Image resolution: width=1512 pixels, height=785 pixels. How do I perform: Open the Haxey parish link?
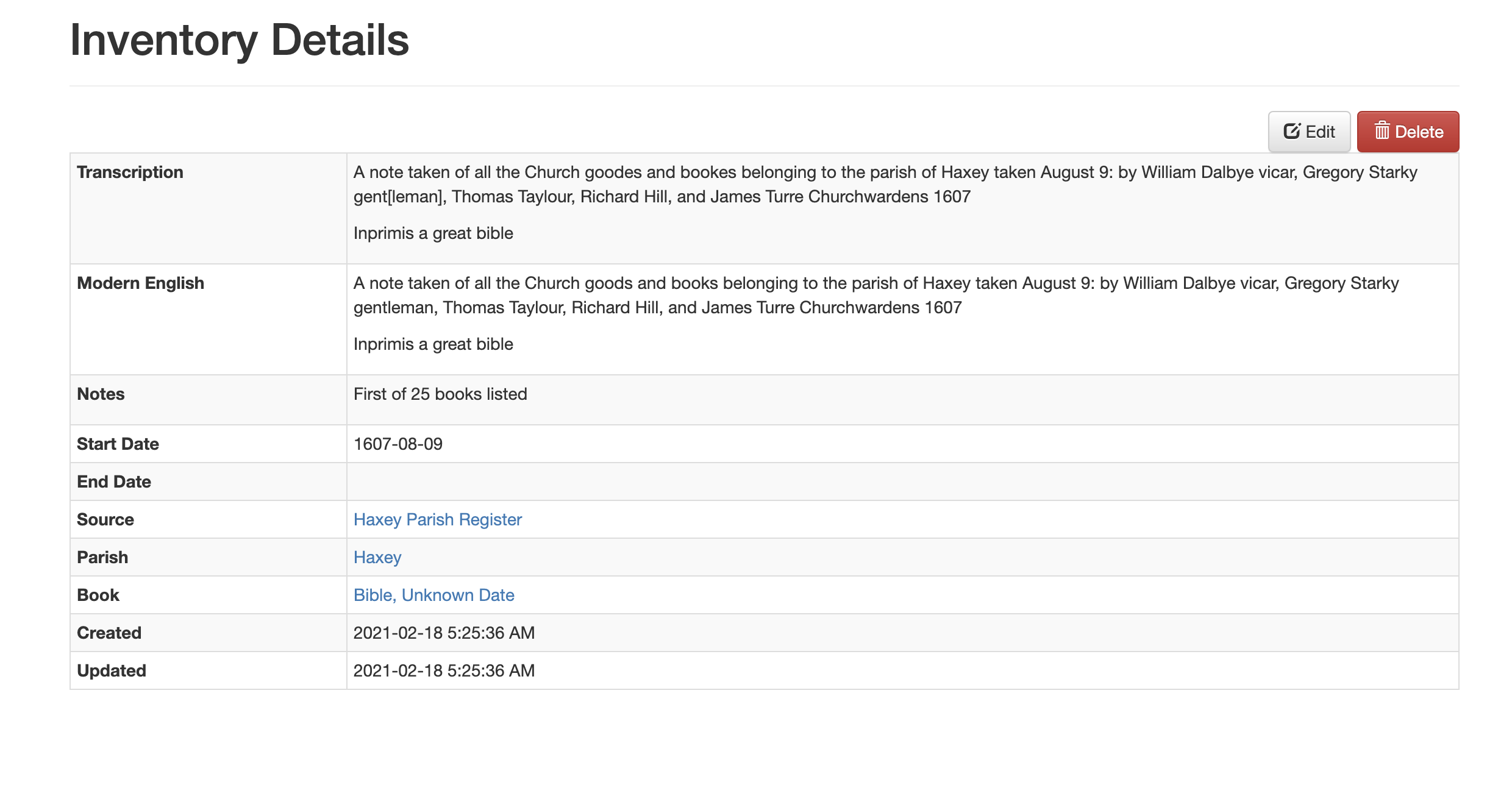point(377,557)
